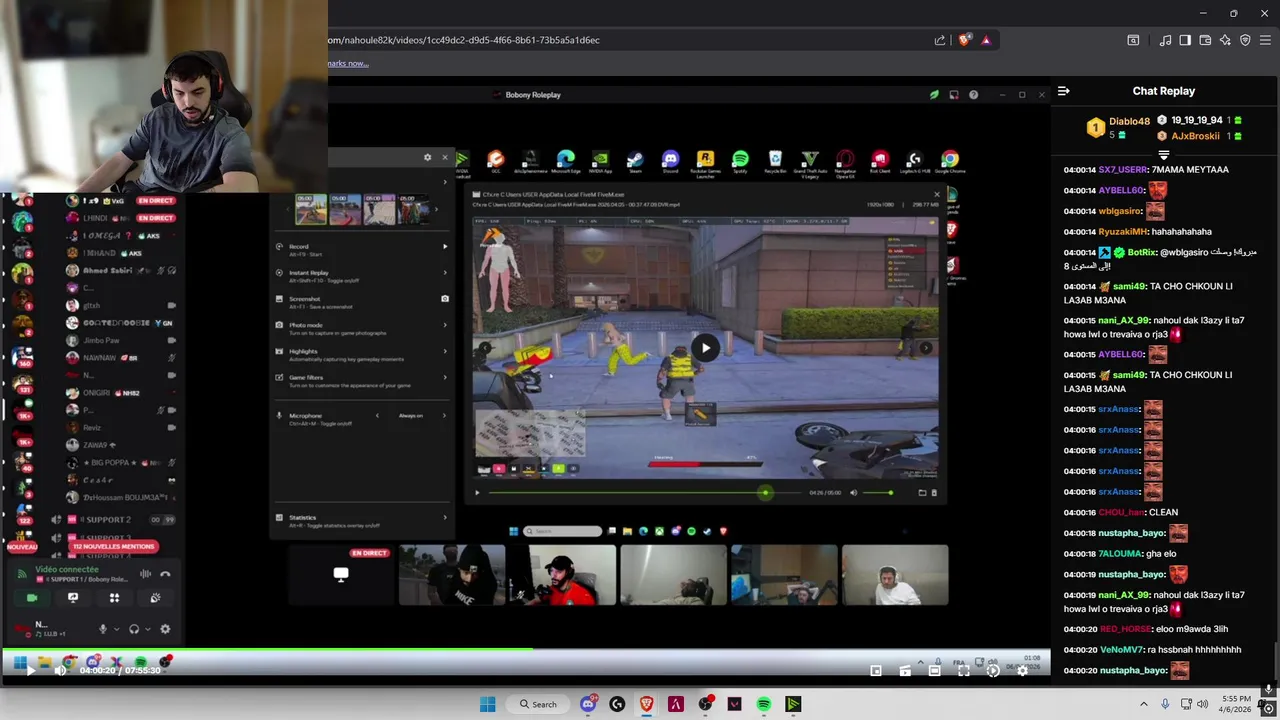Click the Windows taskbar Search box
The image size is (1280, 720).
[538, 704]
